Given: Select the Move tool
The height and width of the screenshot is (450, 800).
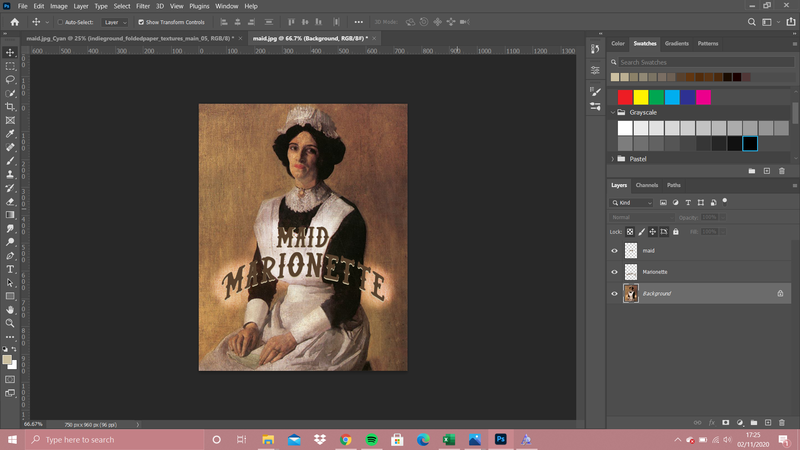Looking at the screenshot, I should [10, 53].
